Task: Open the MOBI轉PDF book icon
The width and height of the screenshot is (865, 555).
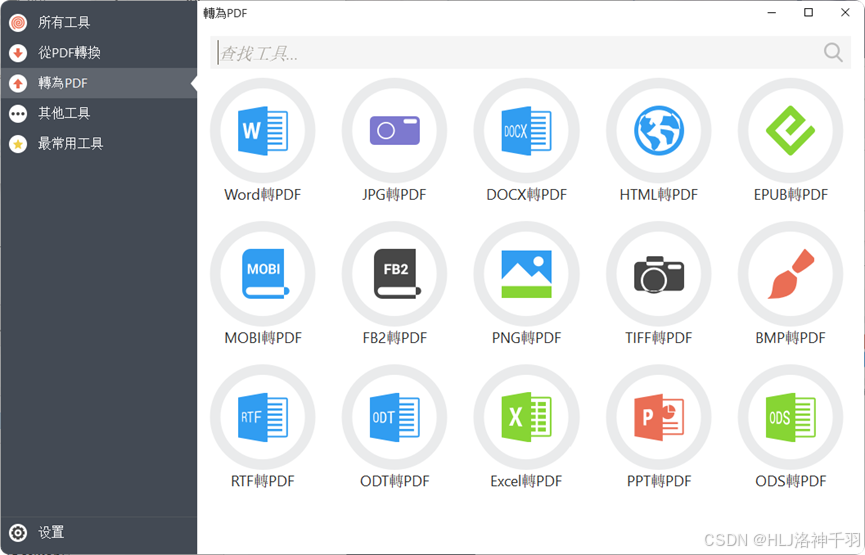Action: [x=263, y=274]
